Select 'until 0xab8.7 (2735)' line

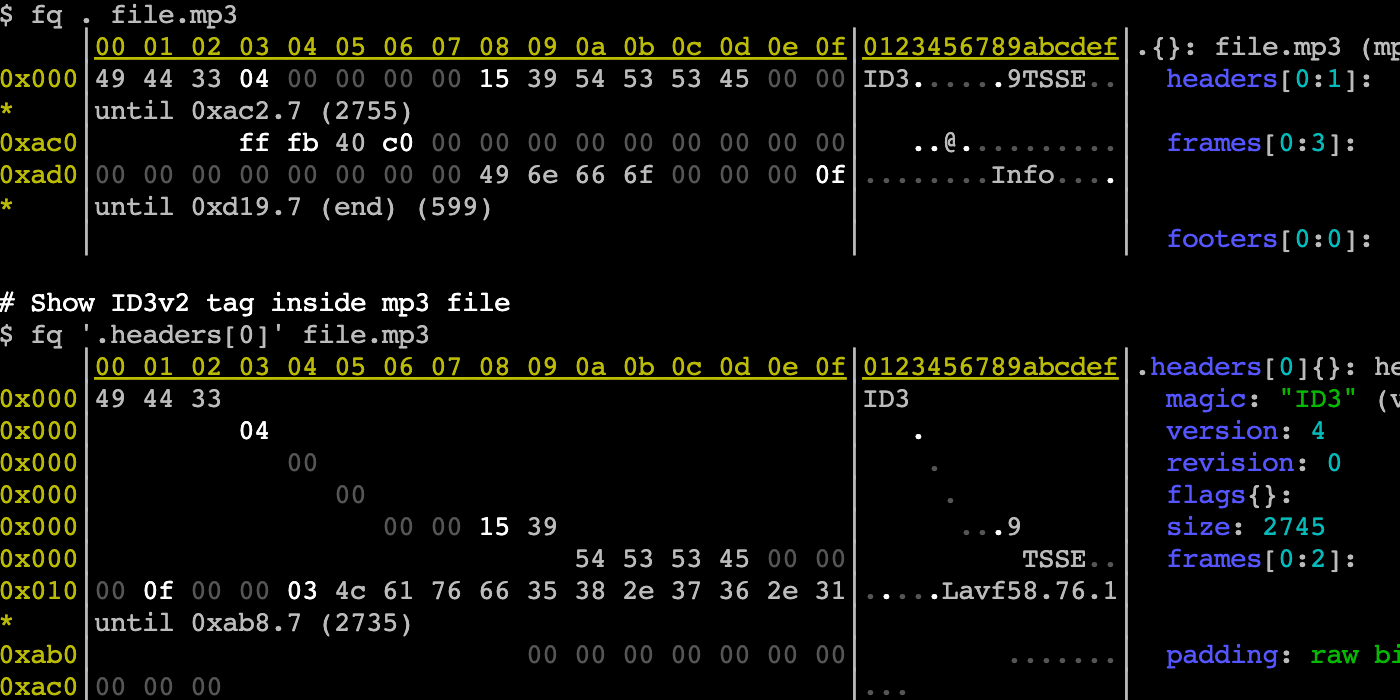tap(253, 623)
